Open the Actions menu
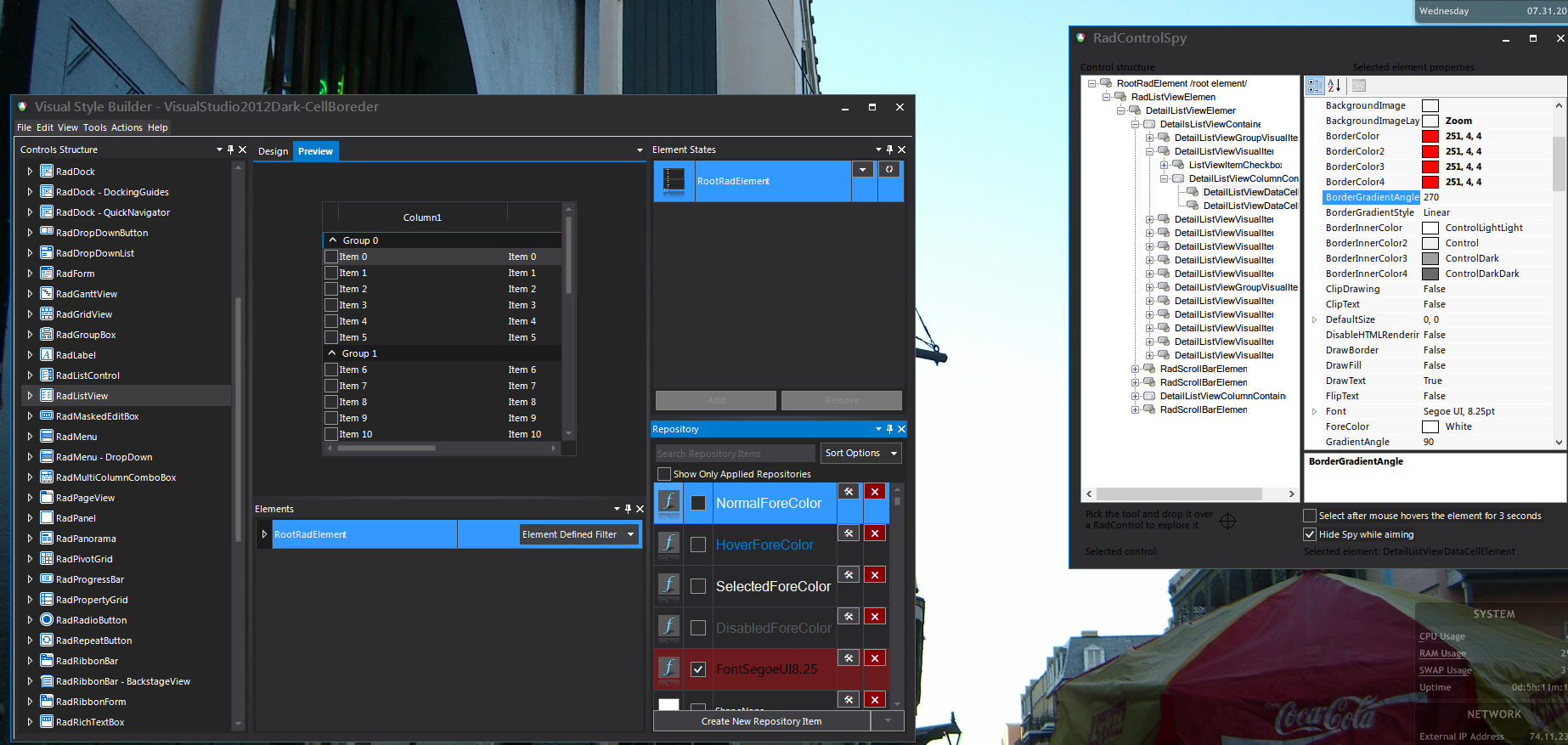Viewport: 1568px width, 745px height. coord(127,127)
